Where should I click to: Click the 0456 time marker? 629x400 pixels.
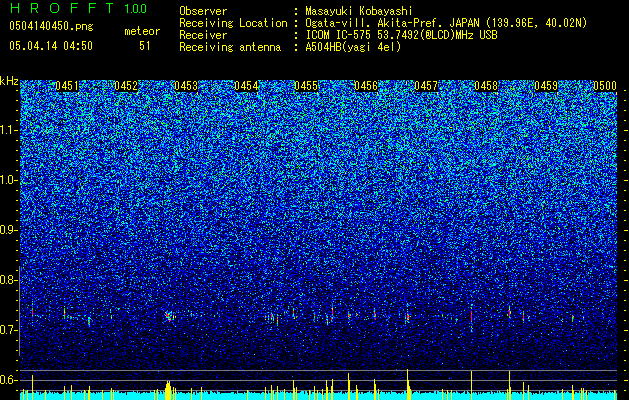click(366, 86)
